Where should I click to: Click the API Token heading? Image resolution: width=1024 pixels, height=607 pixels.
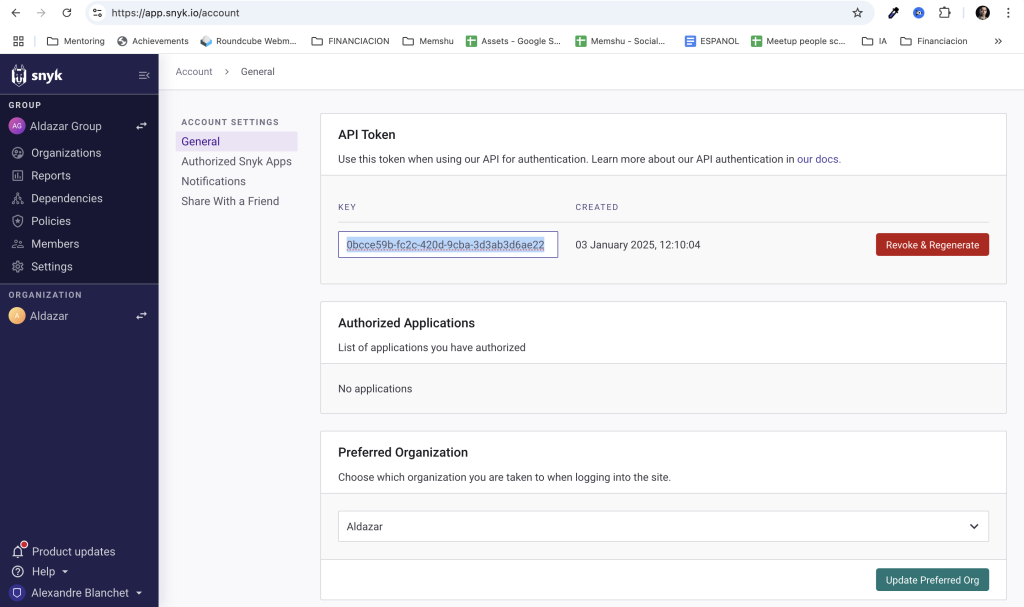click(366, 135)
